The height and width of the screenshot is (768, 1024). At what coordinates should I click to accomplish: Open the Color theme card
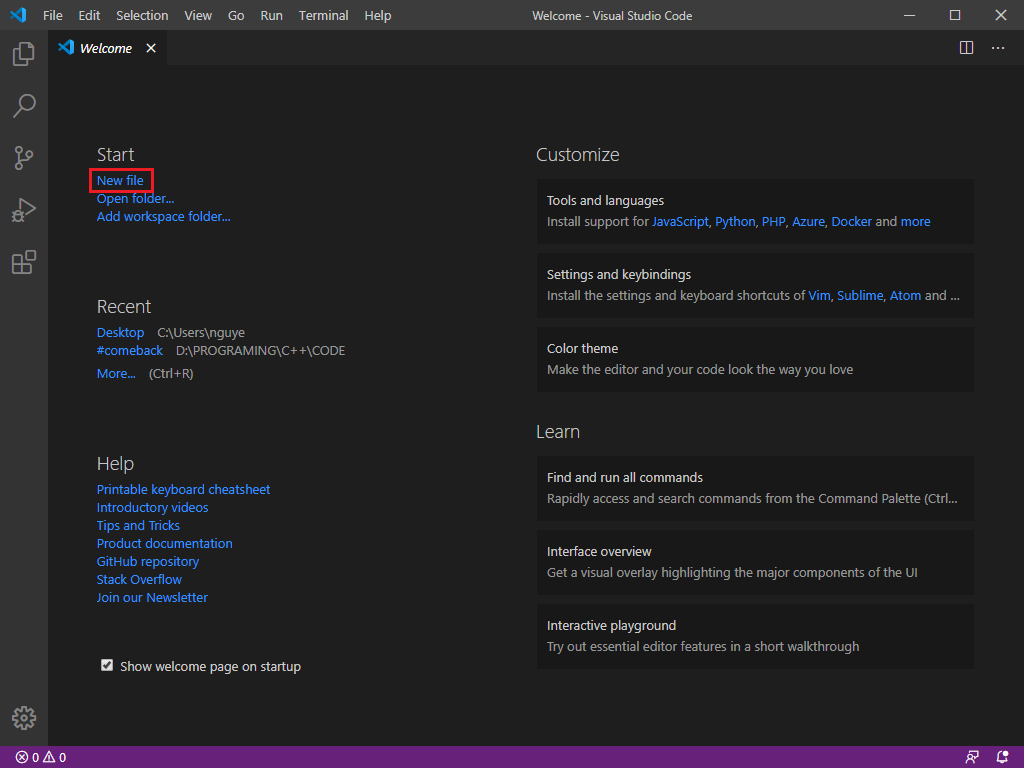coord(755,359)
